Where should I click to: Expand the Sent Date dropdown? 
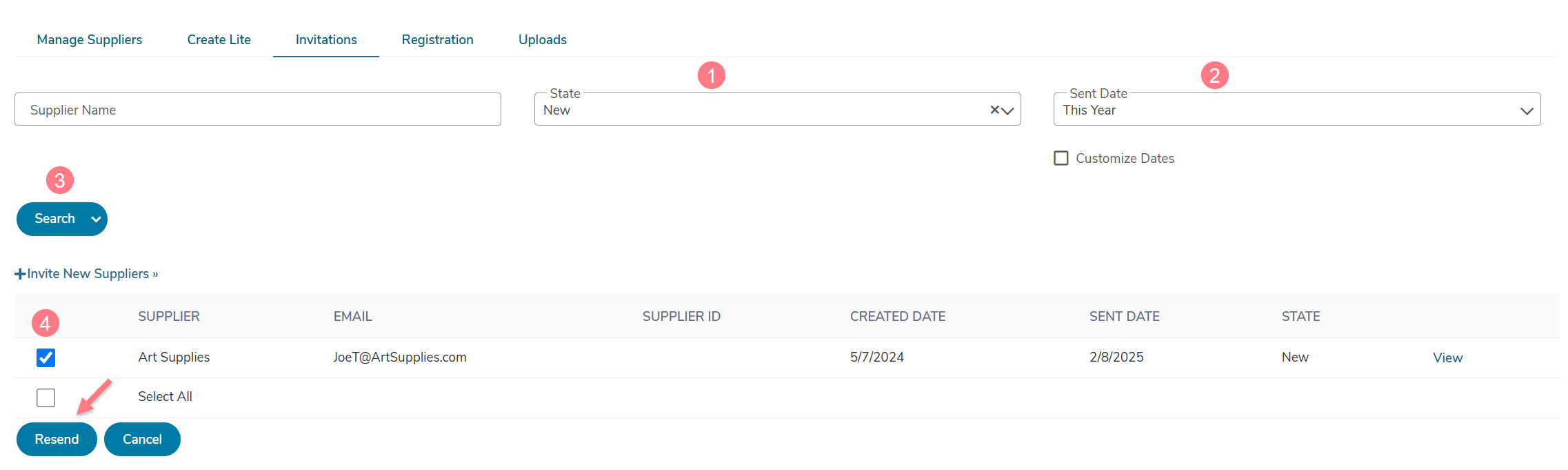point(1296,109)
